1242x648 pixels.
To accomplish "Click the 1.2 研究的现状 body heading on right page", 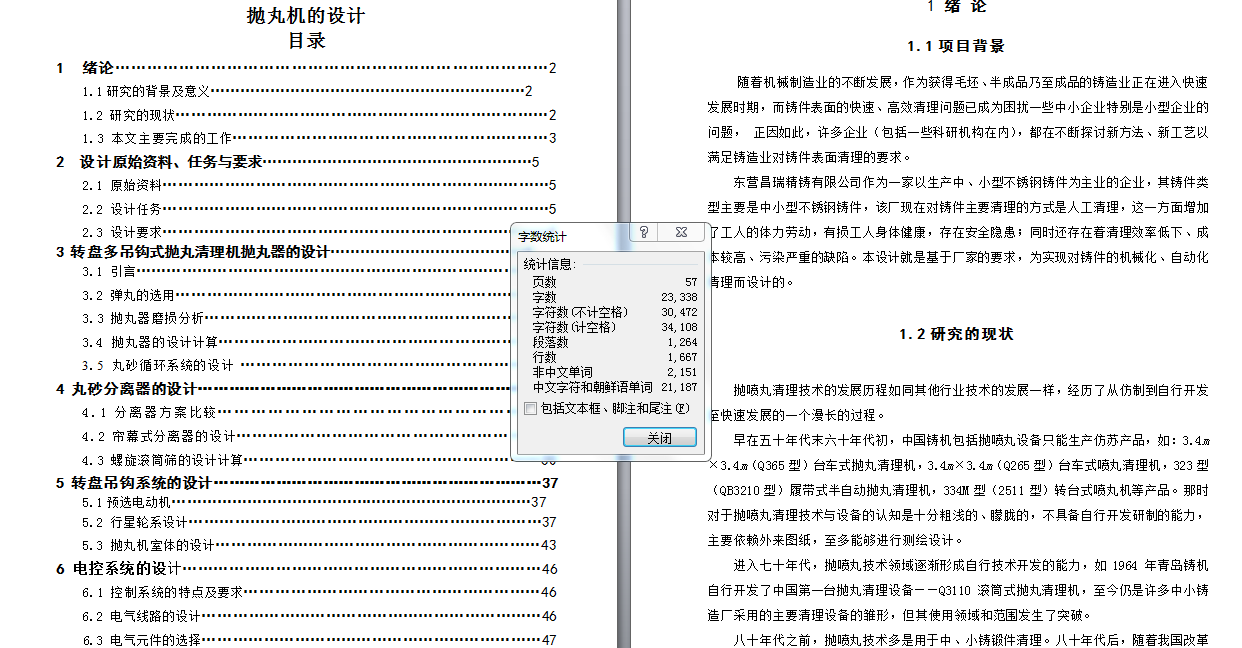I will [956, 335].
